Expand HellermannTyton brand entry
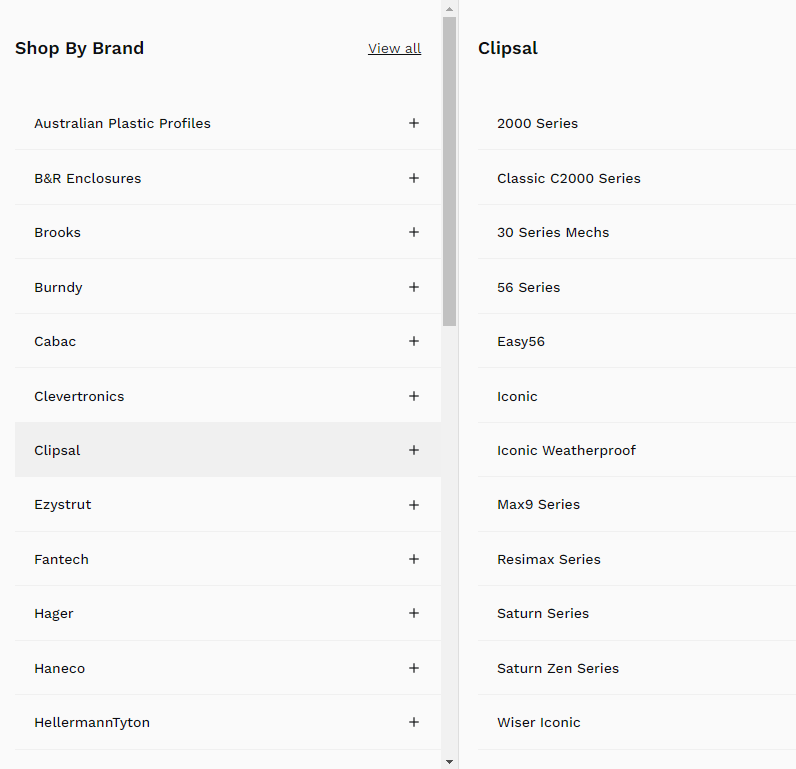Screen dimensions: 796x769 coord(414,722)
